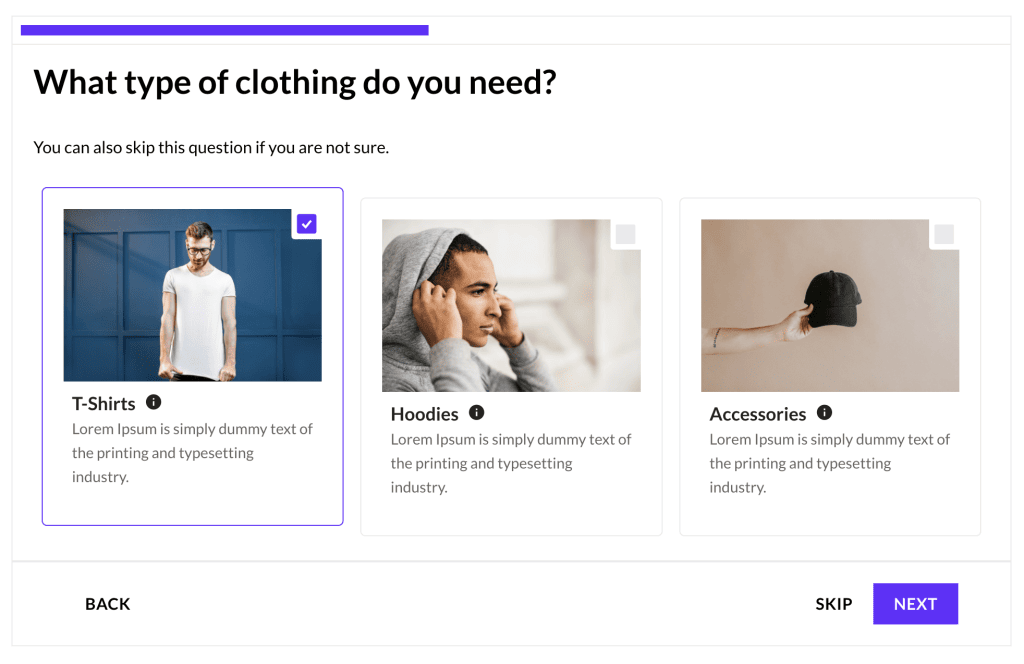Image resolution: width=1024 pixels, height=664 pixels.
Task: Click the T-Shirts product photo
Action: (192, 294)
